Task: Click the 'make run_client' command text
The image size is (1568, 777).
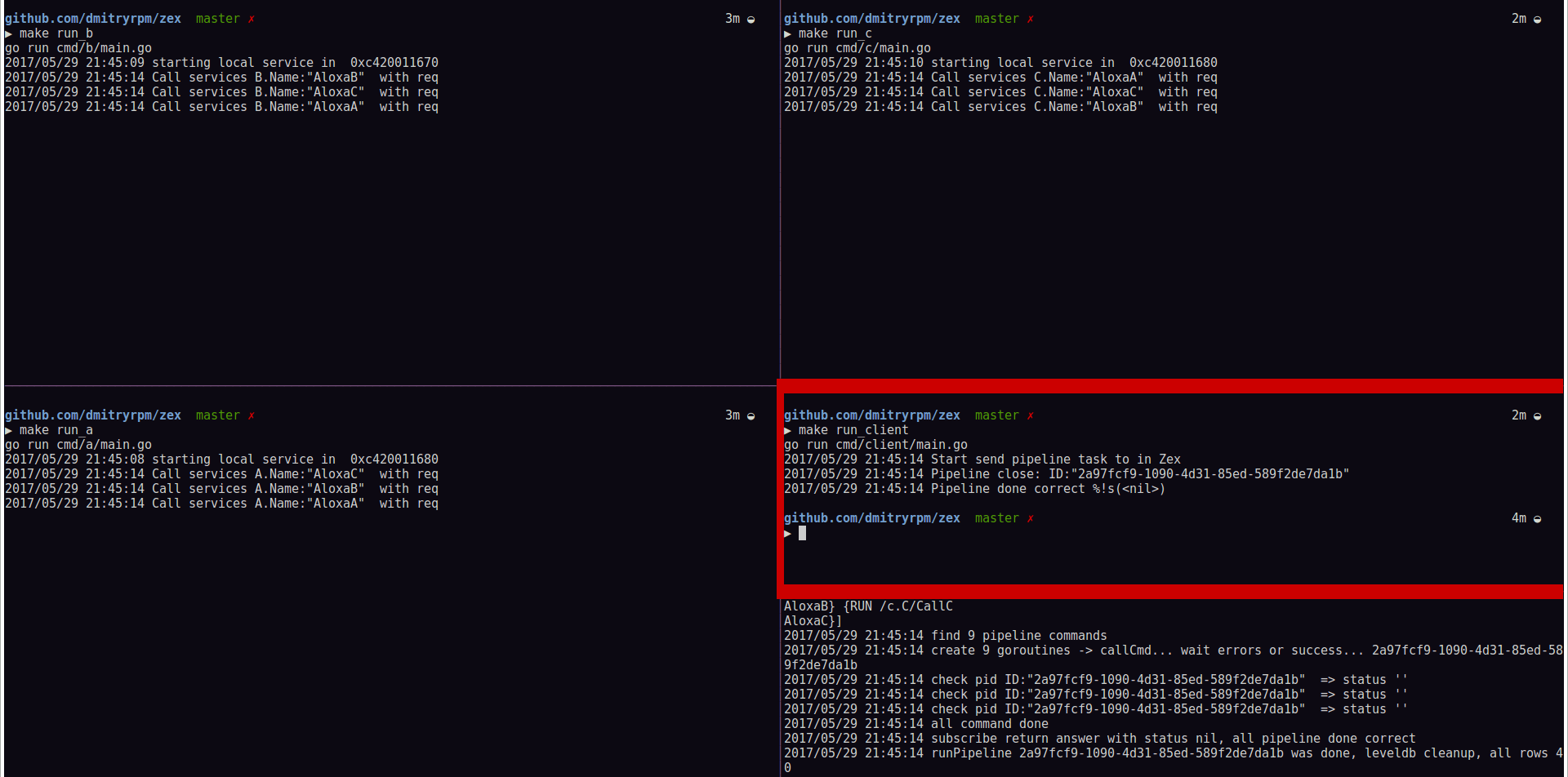Action: click(x=853, y=430)
